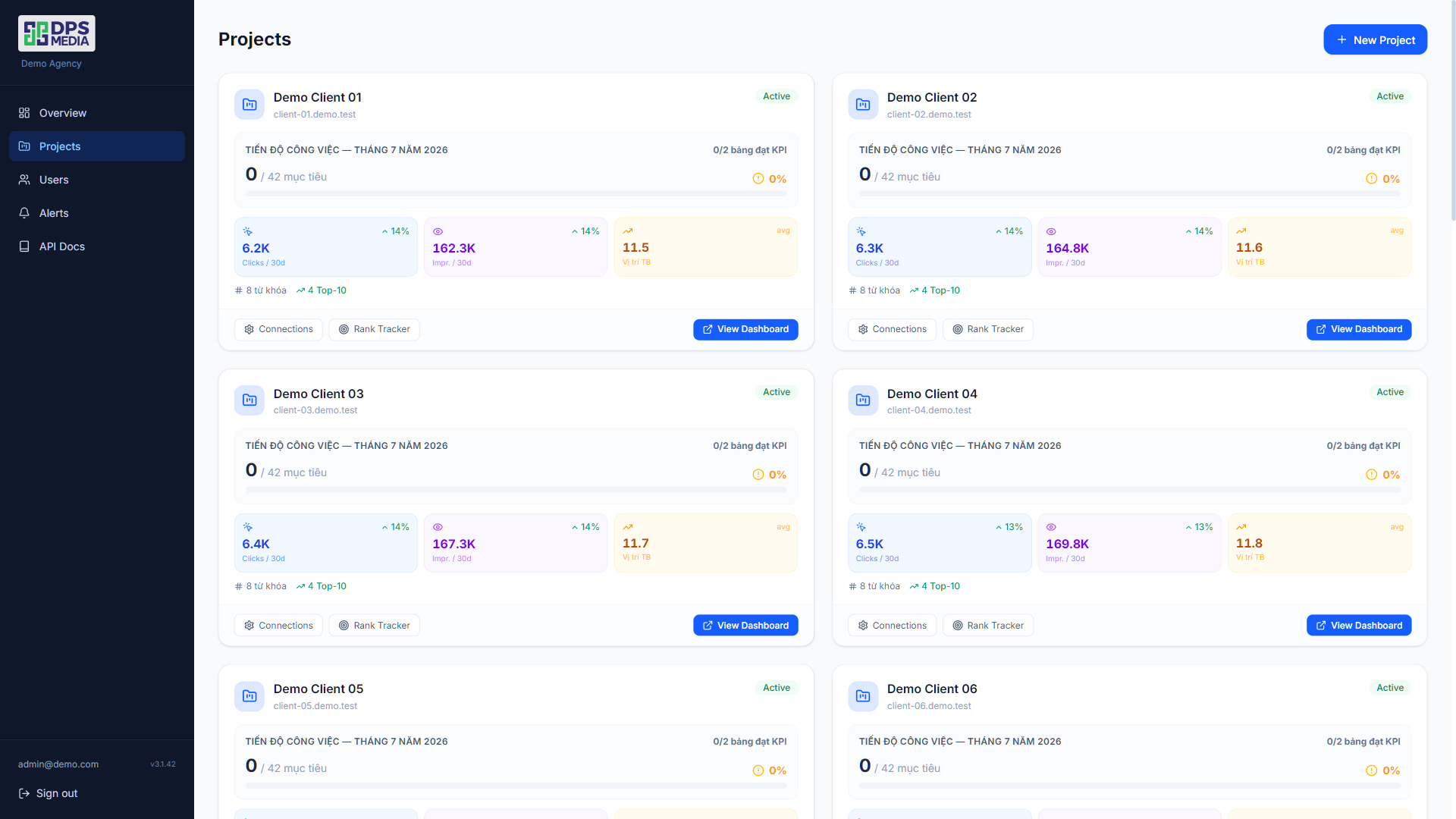1456x819 pixels.
Task: Click the Overview grid icon
Action: [24, 113]
